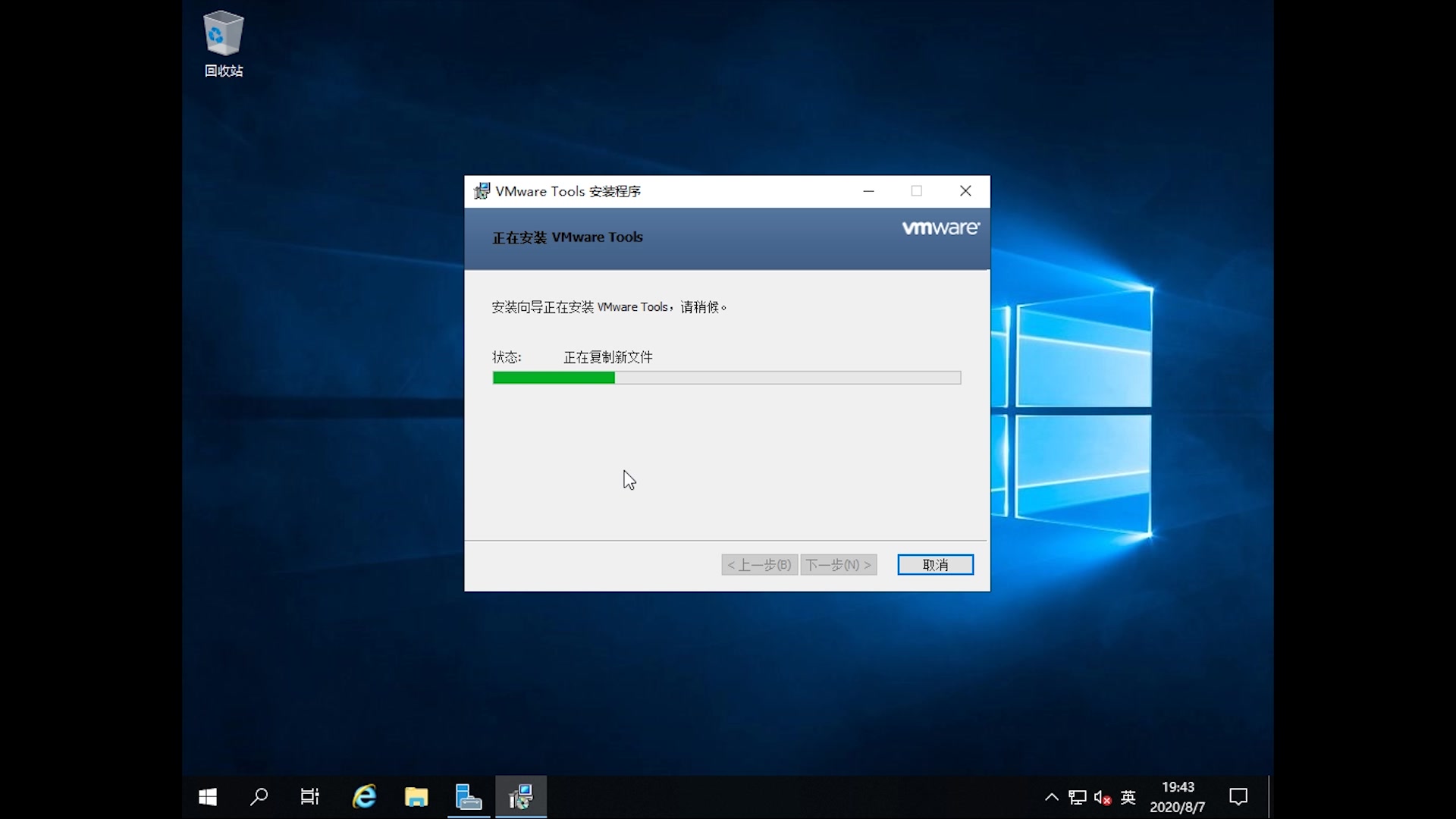The width and height of the screenshot is (1456, 819).
Task: Click the text 安装向导正在安装 VMware Tools
Action: click(579, 307)
